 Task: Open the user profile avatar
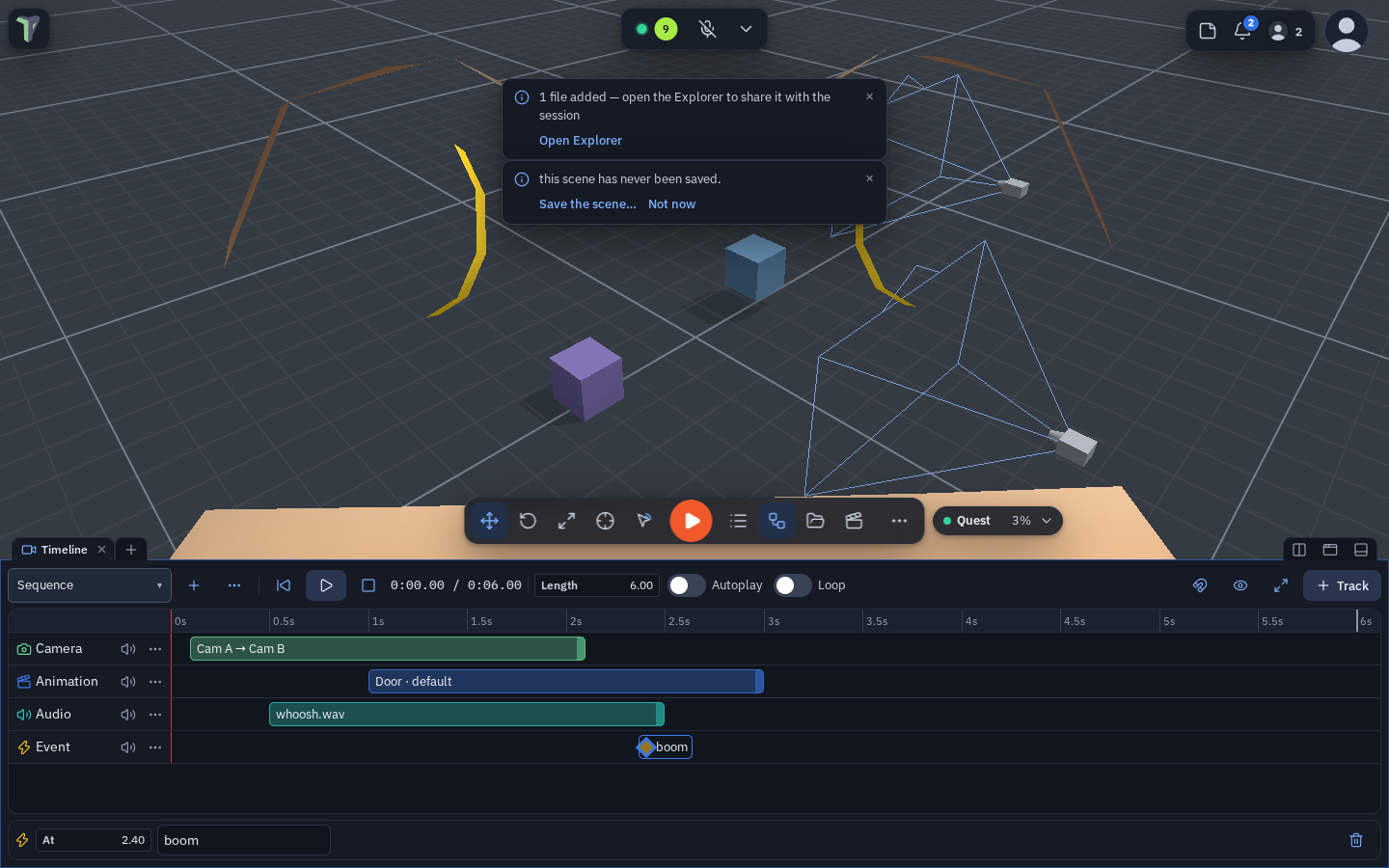pos(1346,31)
